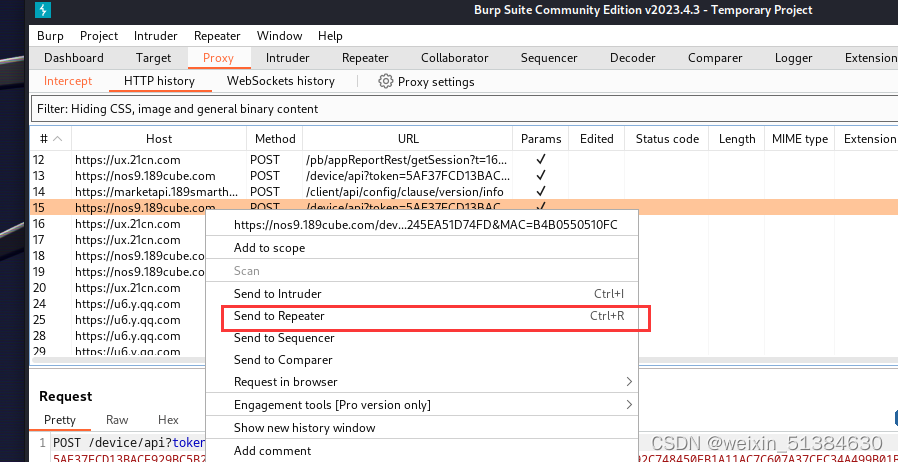
Task: Open the Decoder tab
Action: pos(633,58)
